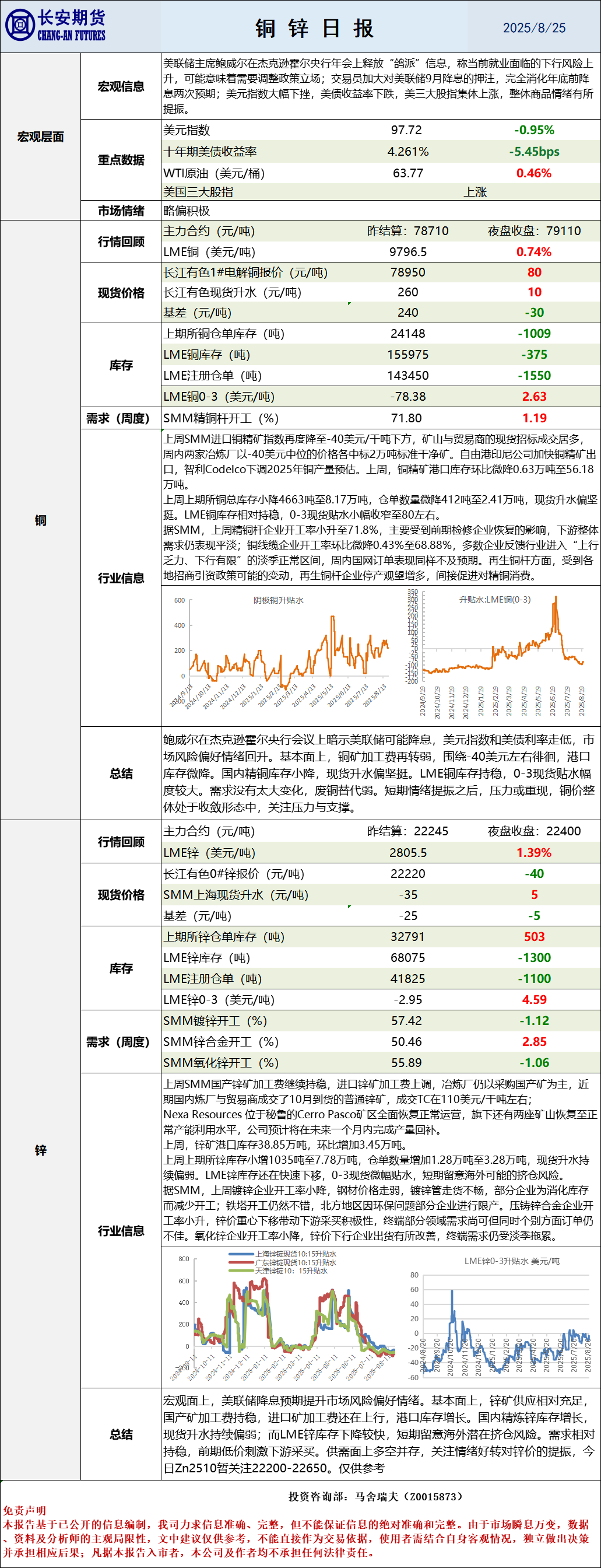
Task: Click the -0.95% dollar index change
Action: coord(534,129)
